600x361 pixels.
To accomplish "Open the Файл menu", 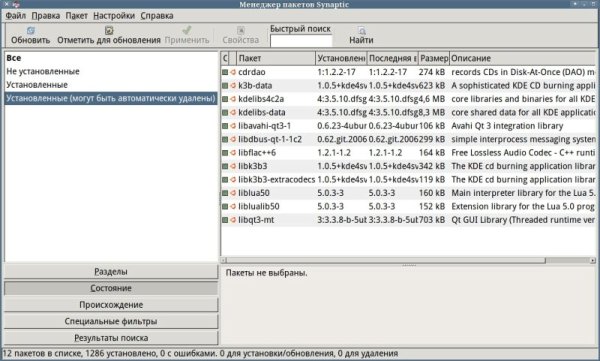I will (15, 16).
